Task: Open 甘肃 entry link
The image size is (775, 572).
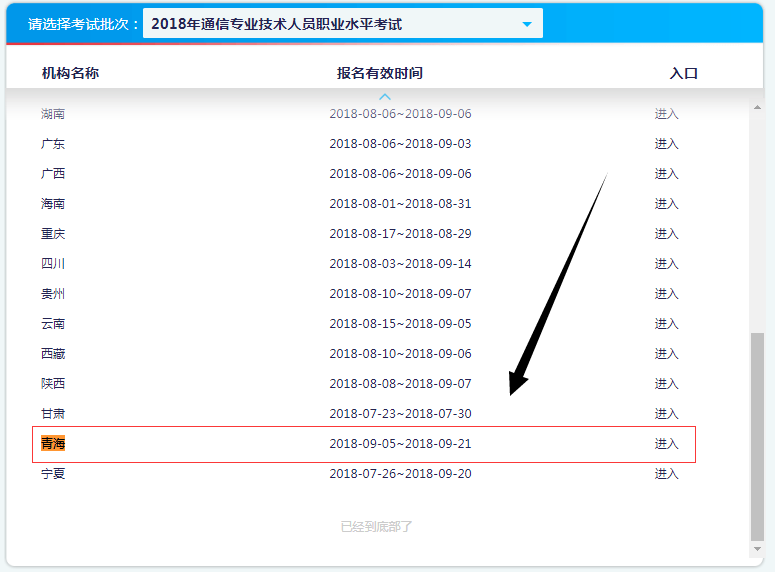Action: (x=666, y=414)
